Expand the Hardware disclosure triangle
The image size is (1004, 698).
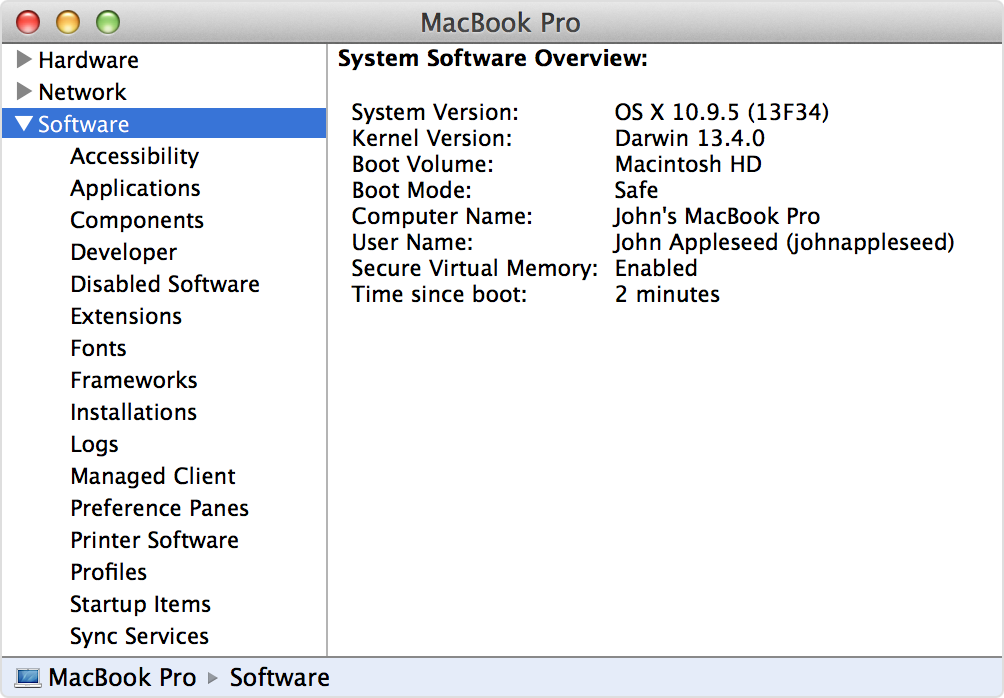click(x=24, y=60)
